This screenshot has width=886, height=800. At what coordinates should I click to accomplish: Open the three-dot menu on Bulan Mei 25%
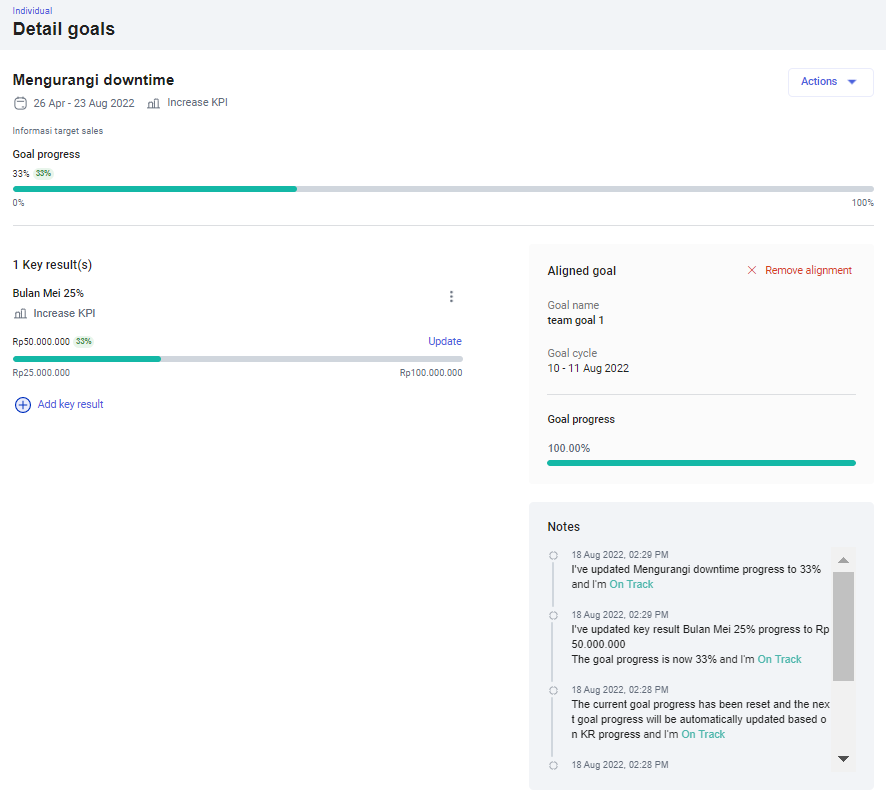(451, 297)
